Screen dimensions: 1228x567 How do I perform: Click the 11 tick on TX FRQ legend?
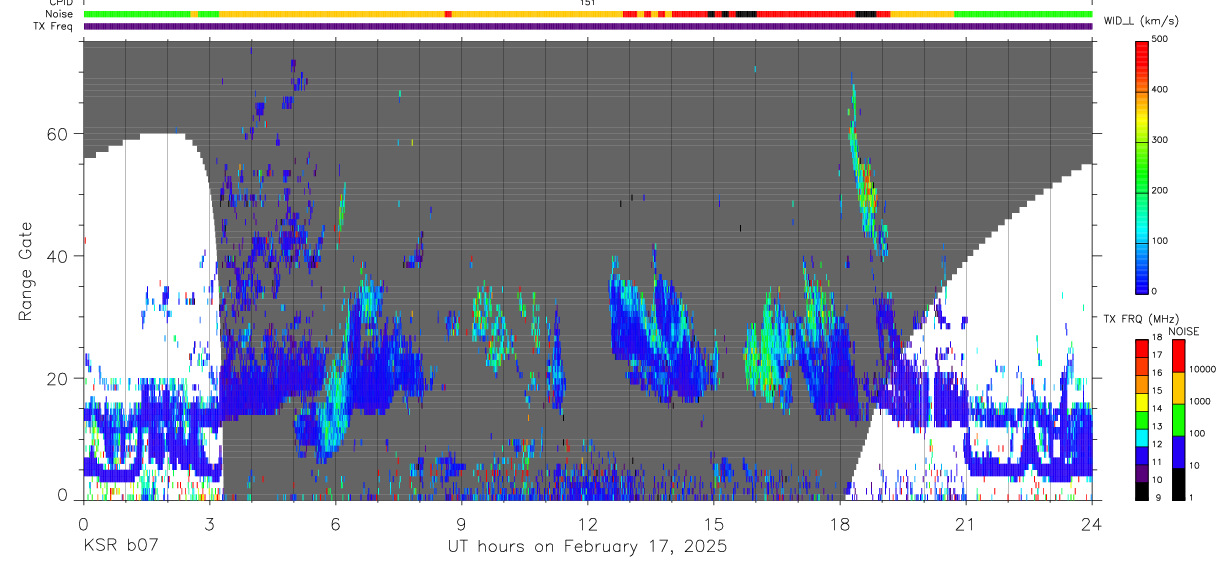click(1157, 462)
